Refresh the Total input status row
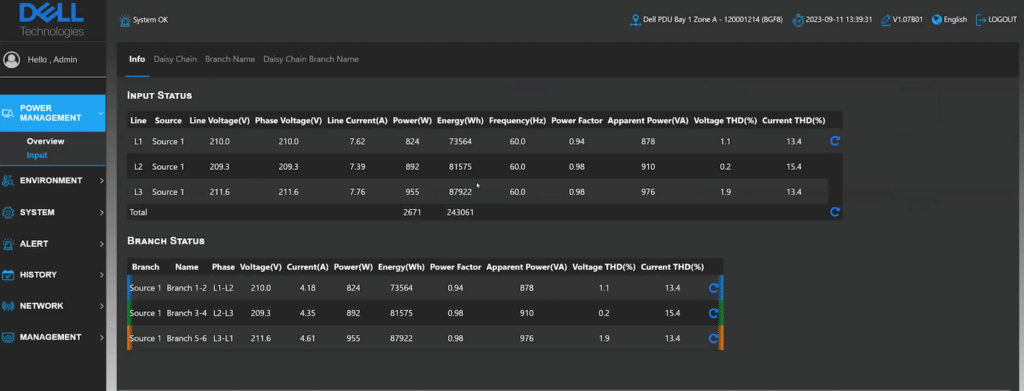This screenshot has width=1024, height=391. click(x=835, y=211)
